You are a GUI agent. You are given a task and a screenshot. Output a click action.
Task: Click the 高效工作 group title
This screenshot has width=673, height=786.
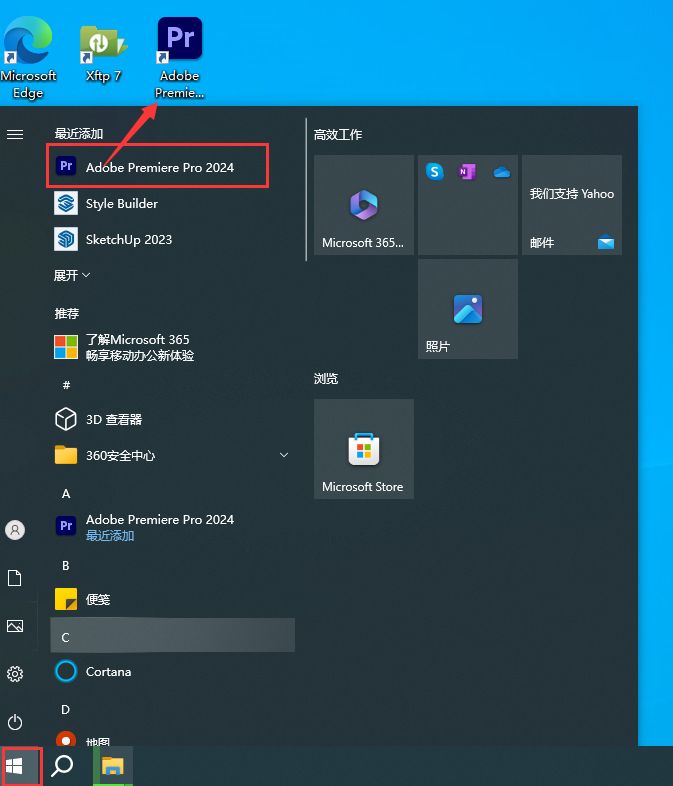[338, 134]
